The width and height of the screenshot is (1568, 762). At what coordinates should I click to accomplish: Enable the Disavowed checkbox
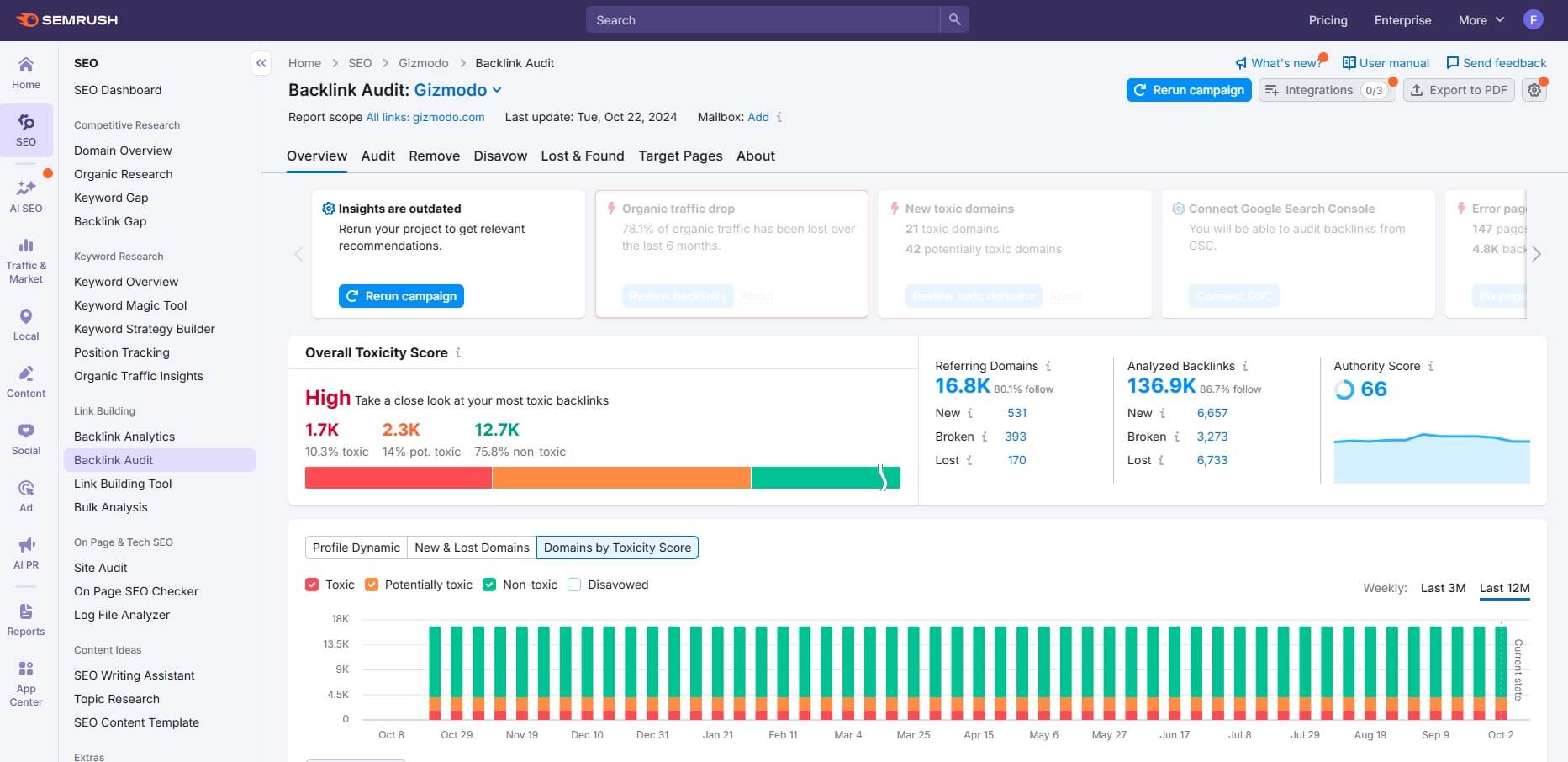click(574, 584)
